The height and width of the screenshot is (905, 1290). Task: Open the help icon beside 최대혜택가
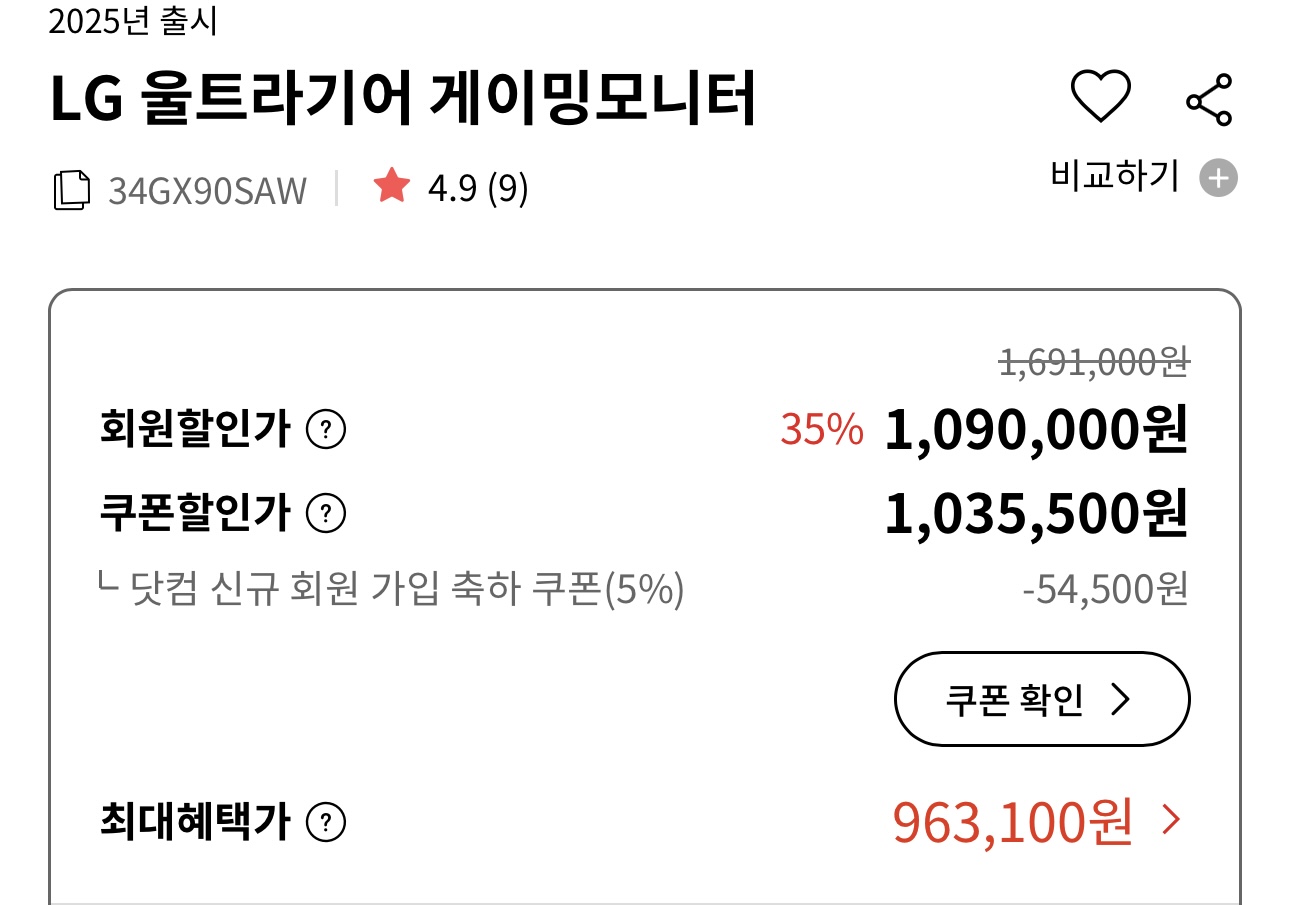(x=326, y=823)
